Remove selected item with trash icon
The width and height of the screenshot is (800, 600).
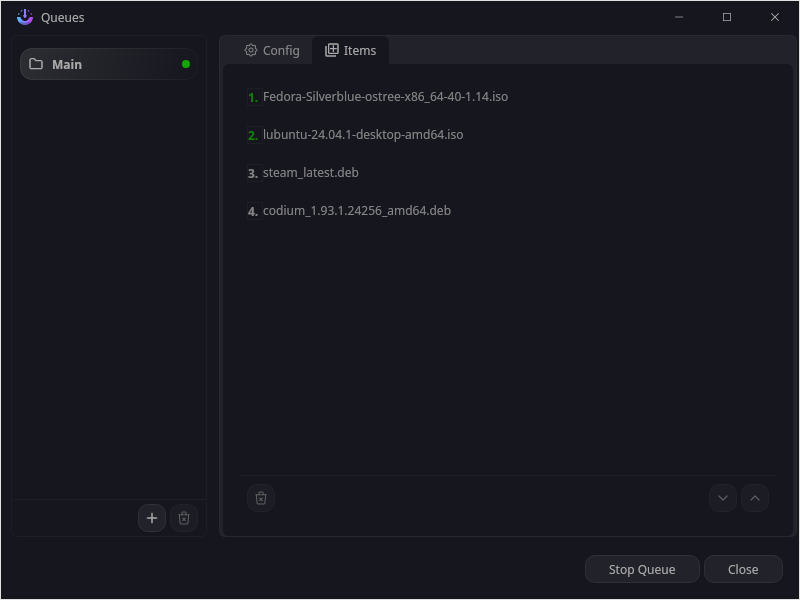(x=261, y=498)
